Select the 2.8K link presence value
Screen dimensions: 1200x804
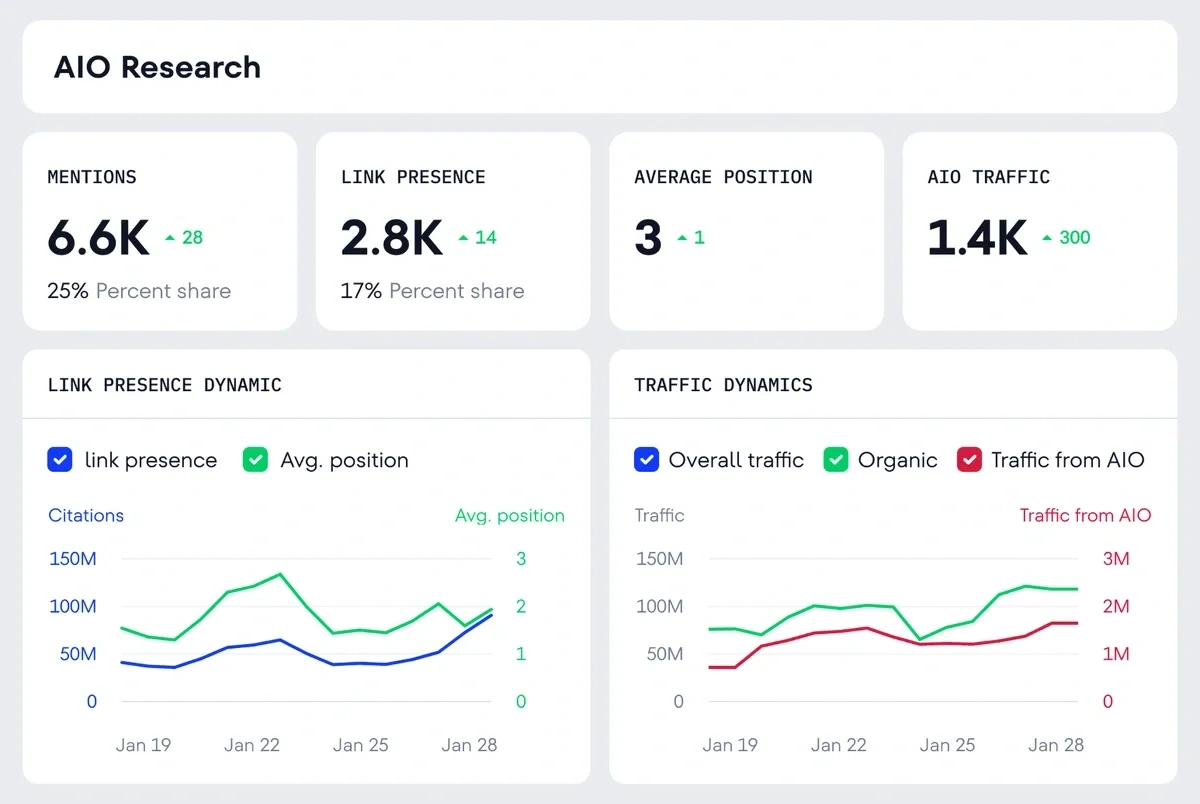(391, 238)
